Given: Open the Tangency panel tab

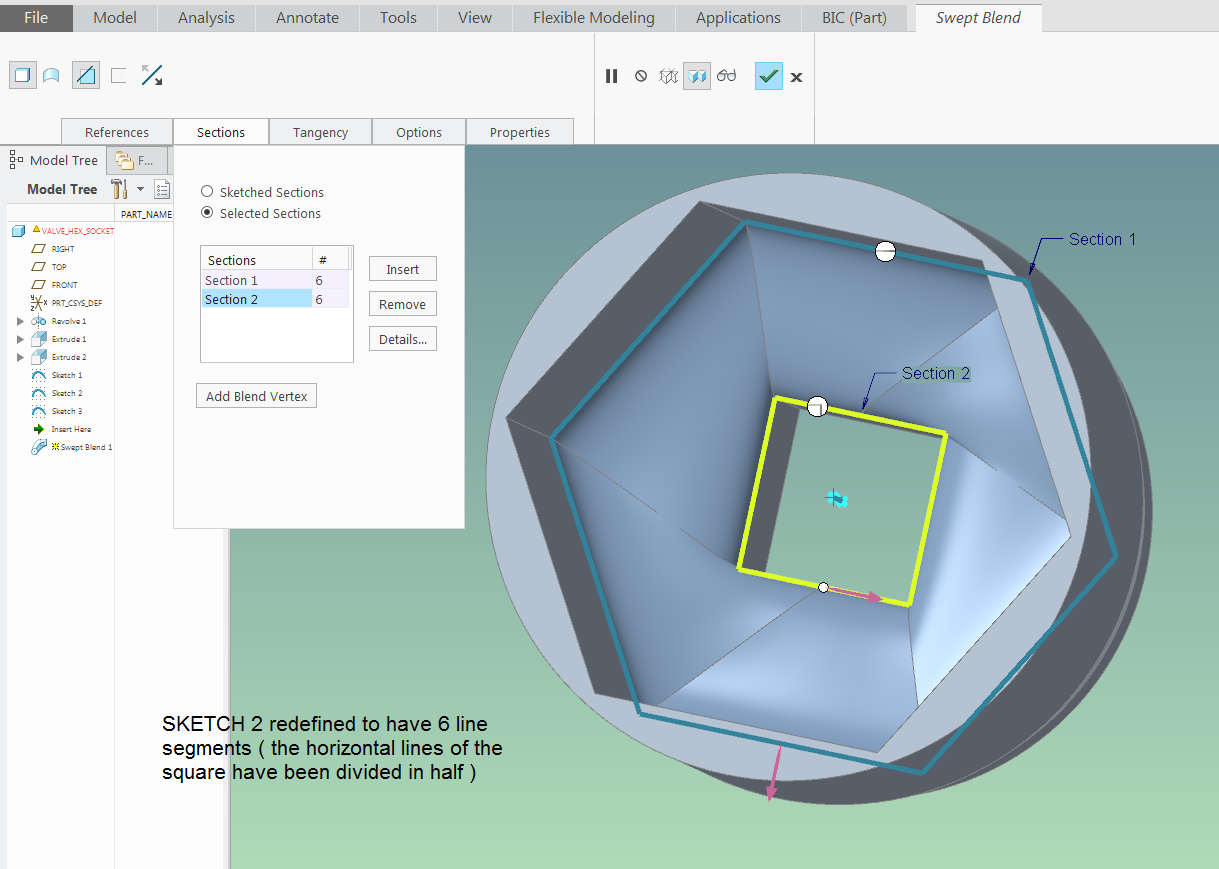Looking at the screenshot, I should [321, 132].
